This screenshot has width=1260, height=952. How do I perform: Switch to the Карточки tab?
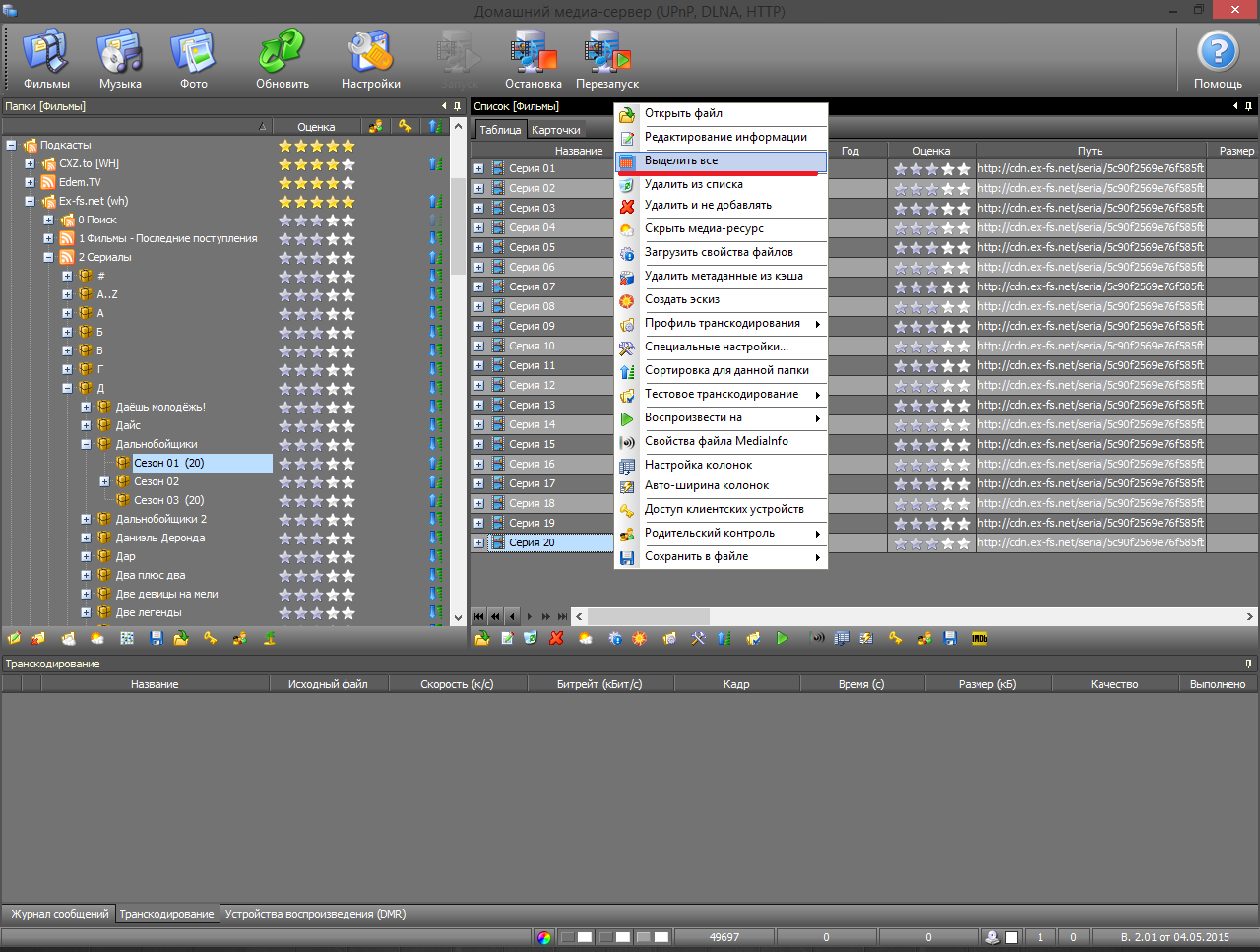(x=556, y=130)
